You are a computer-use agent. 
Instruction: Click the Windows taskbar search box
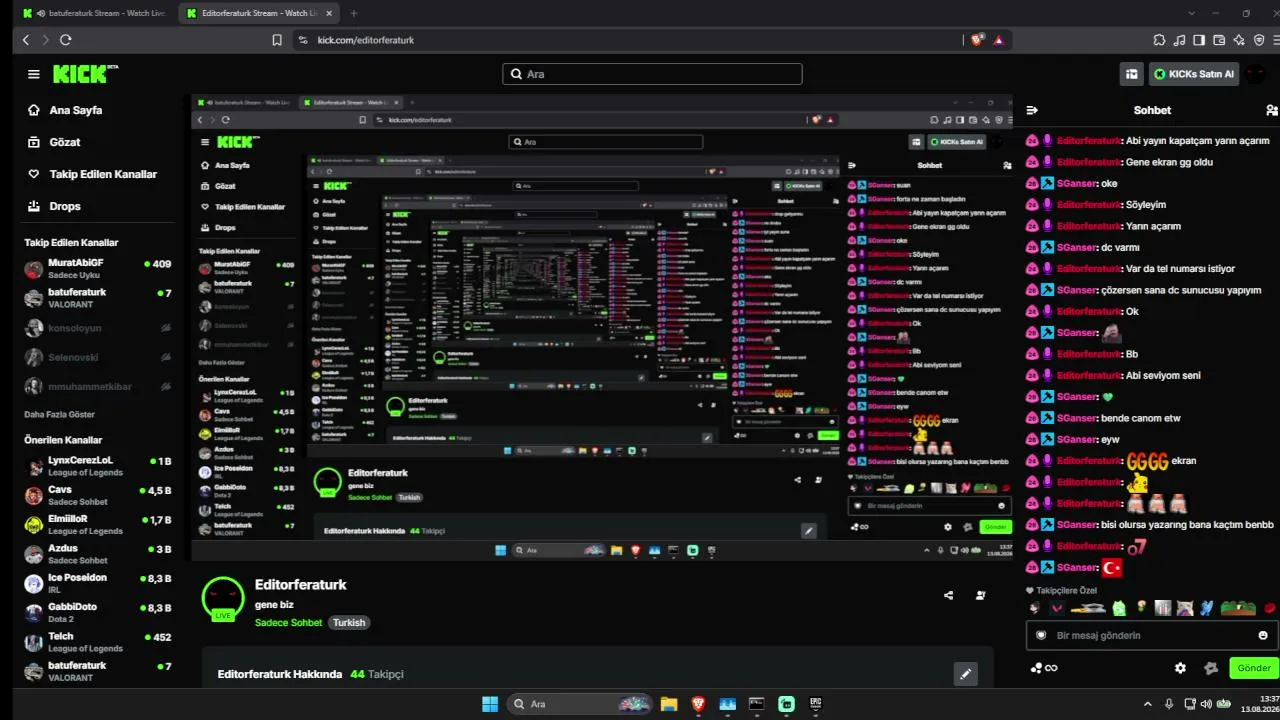[x=579, y=704]
